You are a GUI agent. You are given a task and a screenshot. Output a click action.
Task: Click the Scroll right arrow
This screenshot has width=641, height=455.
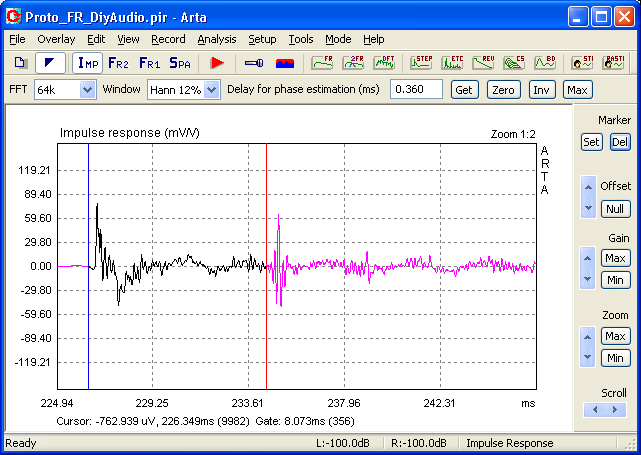[x=615, y=410]
